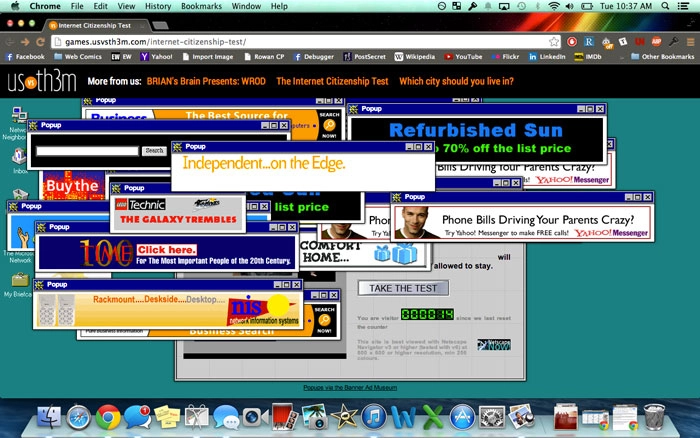The height and width of the screenshot is (438, 700).
Task: Click the Search button in popup
Action: [154, 151]
